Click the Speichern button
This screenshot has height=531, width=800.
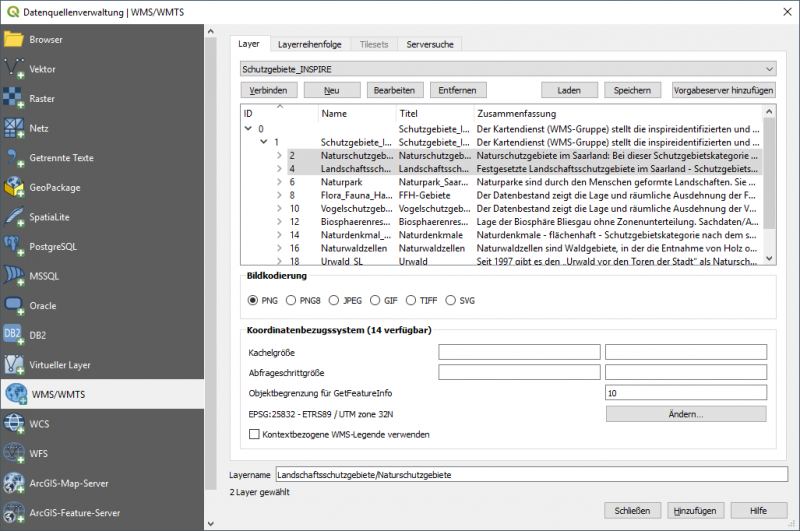pyautogui.click(x=633, y=90)
